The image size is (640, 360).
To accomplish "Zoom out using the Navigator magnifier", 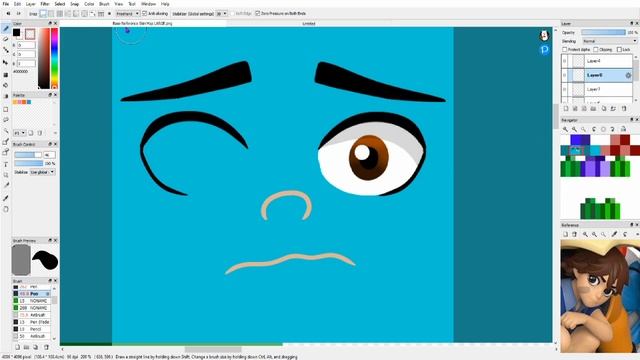I will [x=575, y=129].
